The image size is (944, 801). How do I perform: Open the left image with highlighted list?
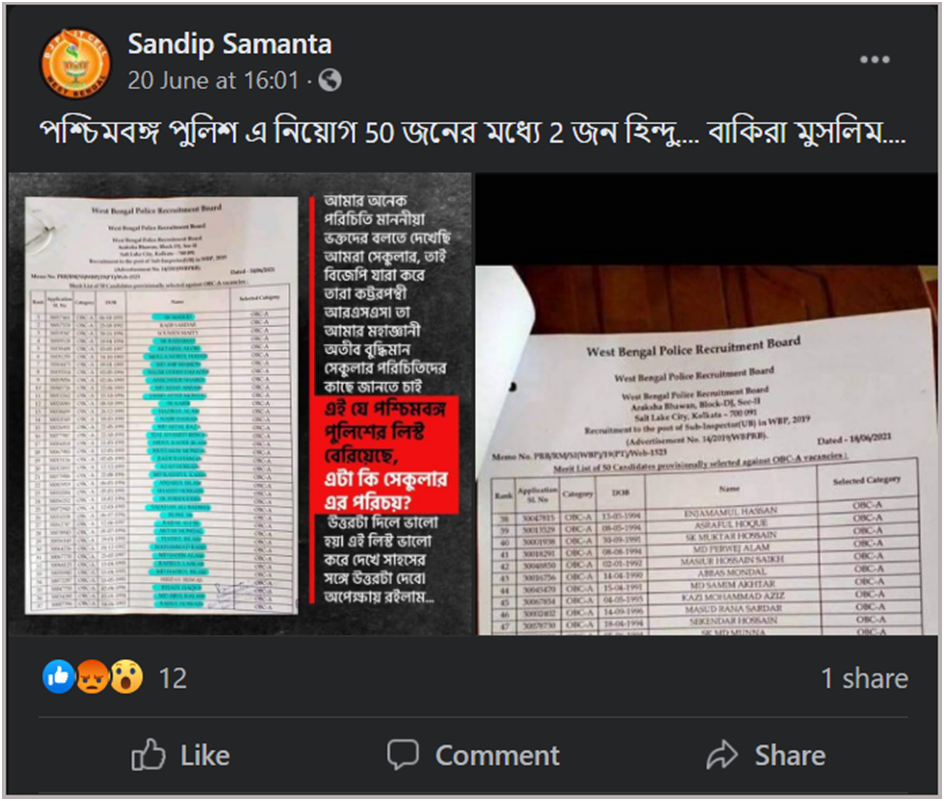click(240, 404)
